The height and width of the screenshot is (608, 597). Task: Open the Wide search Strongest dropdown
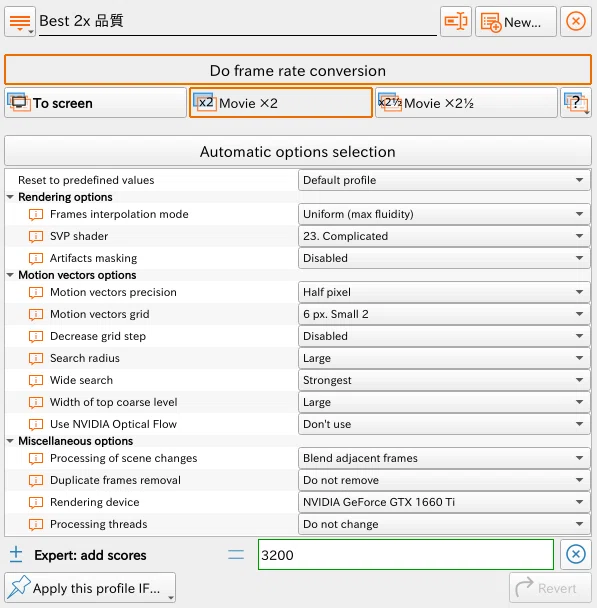444,380
